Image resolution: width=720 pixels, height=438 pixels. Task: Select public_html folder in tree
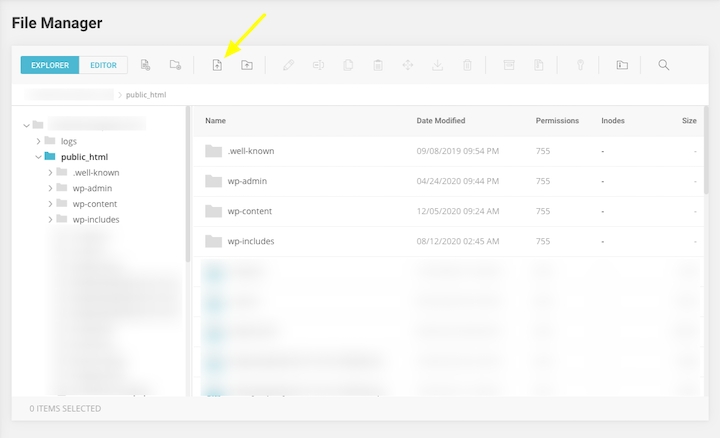point(84,157)
